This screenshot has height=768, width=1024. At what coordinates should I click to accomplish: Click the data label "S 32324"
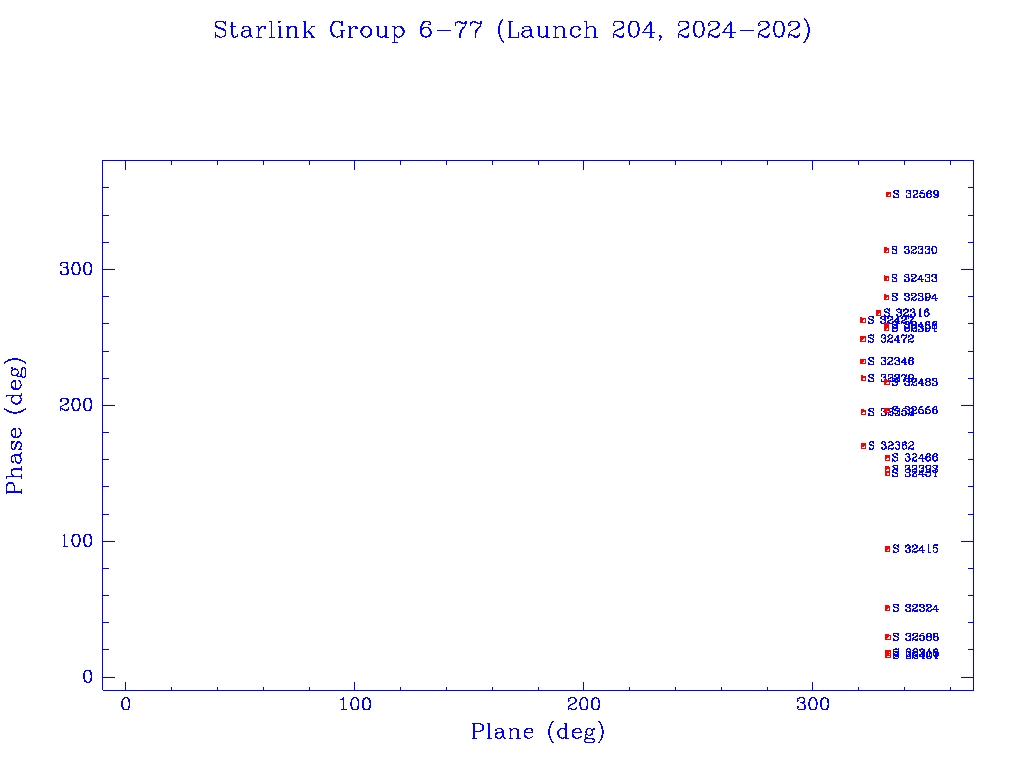pyautogui.click(x=916, y=608)
